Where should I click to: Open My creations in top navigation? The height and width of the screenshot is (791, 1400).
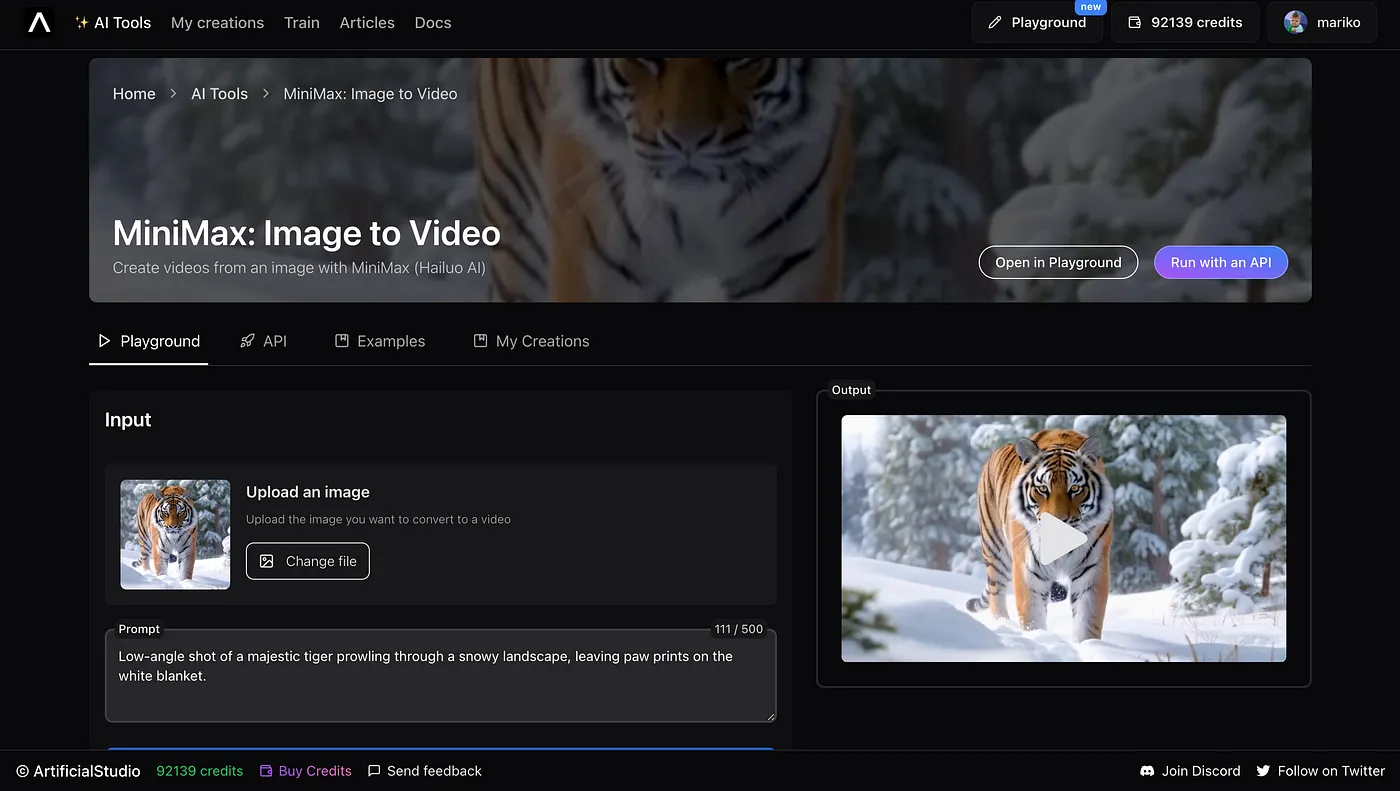click(x=217, y=22)
